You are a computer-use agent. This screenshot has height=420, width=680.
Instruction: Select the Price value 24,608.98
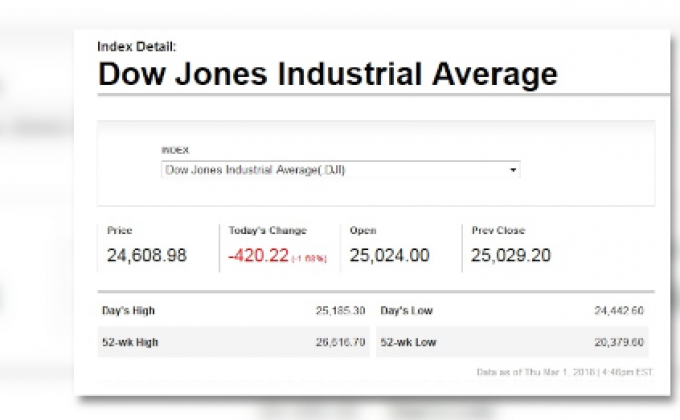pyautogui.click(x=147, y=255)
